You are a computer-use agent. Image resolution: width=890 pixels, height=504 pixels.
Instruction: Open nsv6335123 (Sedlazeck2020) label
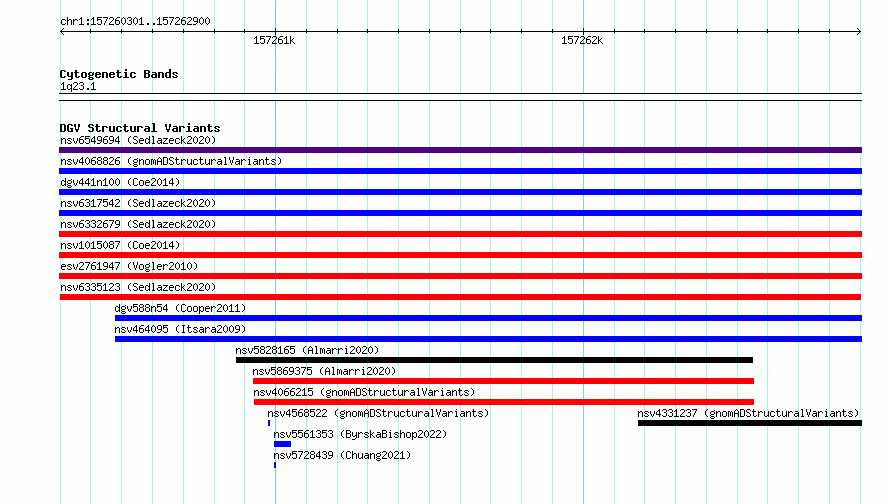pyautogui.click(x=138, y=287)
